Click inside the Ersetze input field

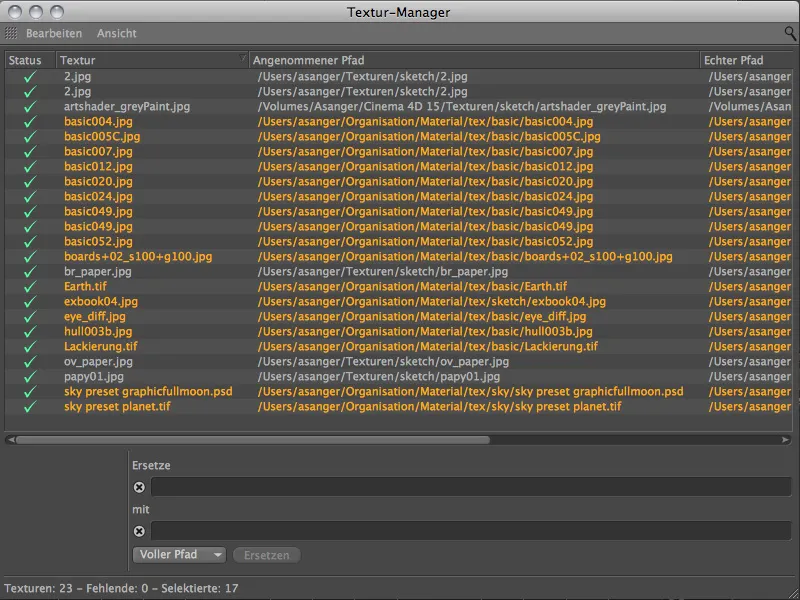[x=471, y=487]
